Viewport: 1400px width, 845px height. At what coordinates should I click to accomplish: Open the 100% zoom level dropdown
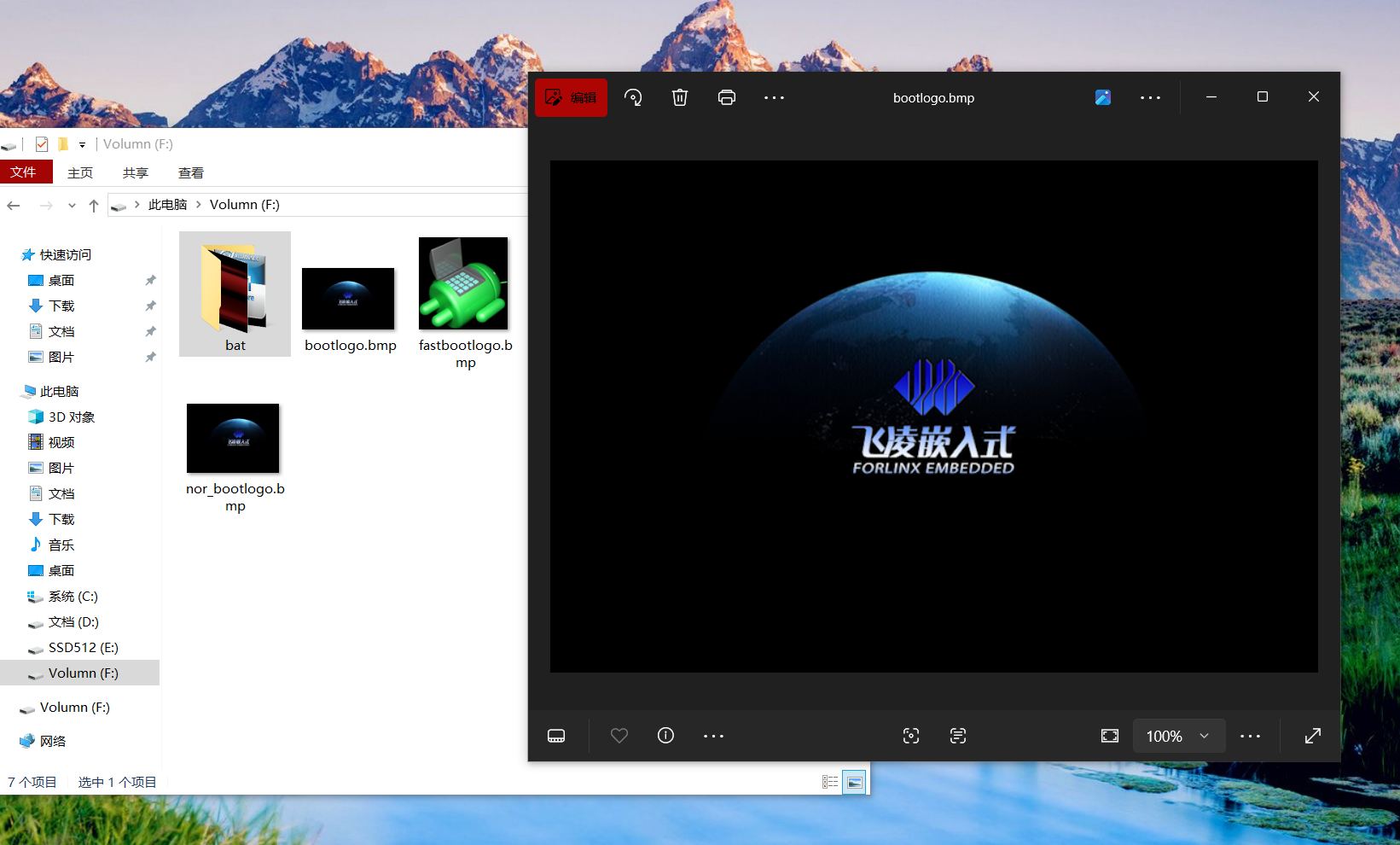coord(1179,736)
